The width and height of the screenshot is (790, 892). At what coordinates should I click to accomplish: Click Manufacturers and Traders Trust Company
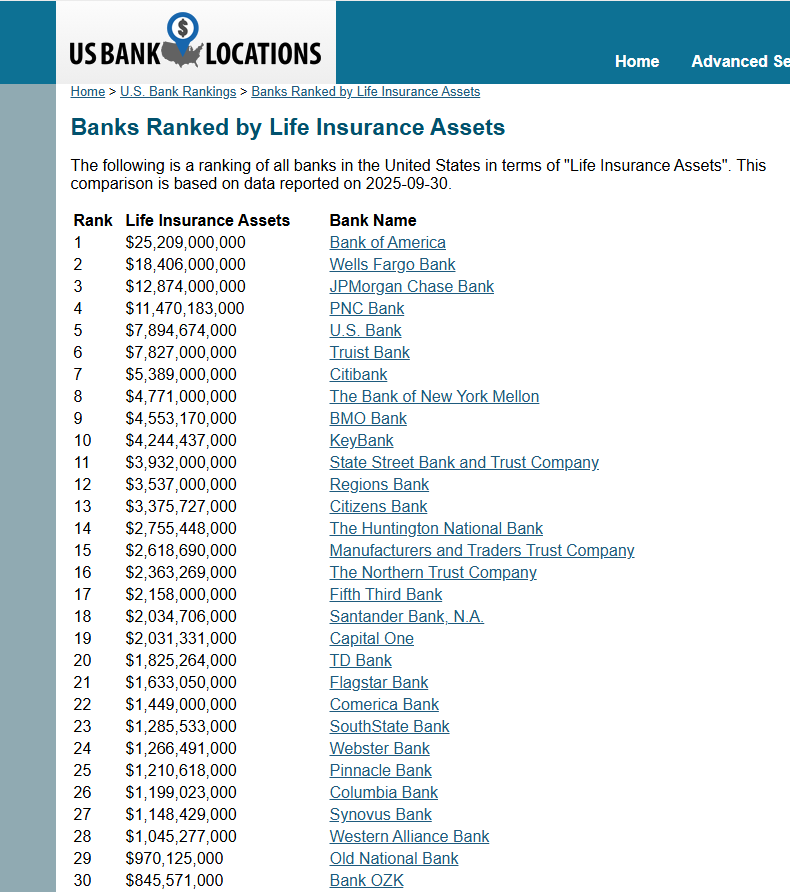[x=482, y=550]
